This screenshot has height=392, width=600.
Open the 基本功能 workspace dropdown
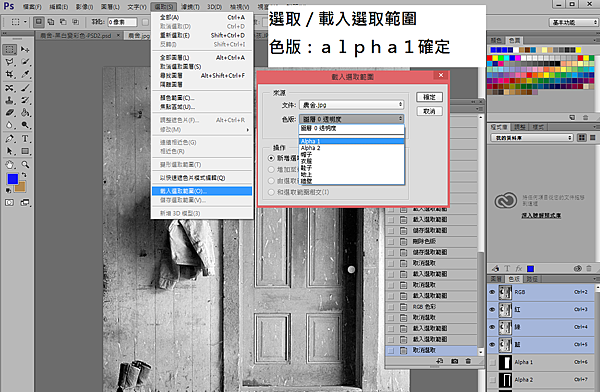click(x=573, y=23)
